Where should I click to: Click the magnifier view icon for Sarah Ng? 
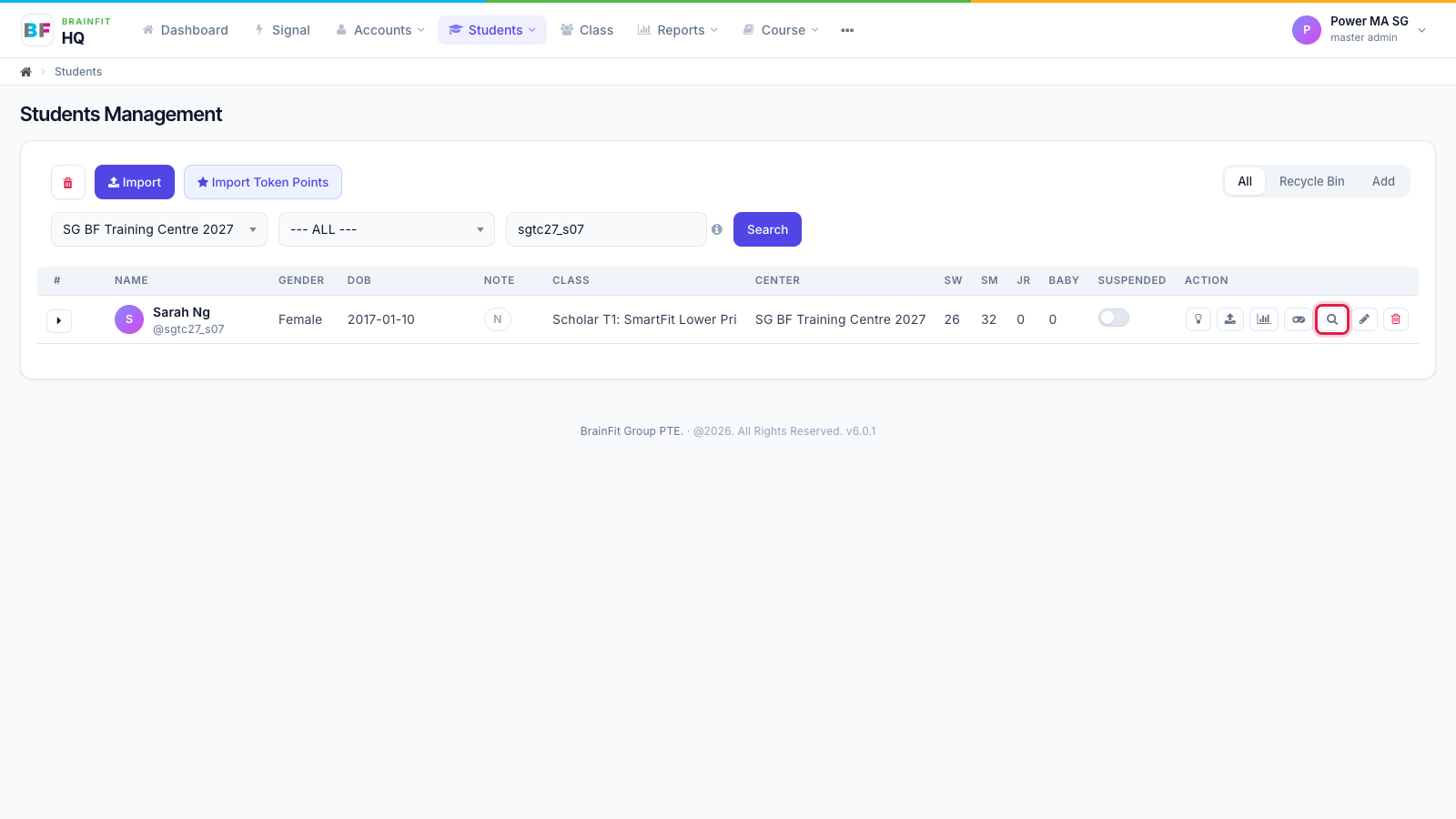(x=1332, y=319)
